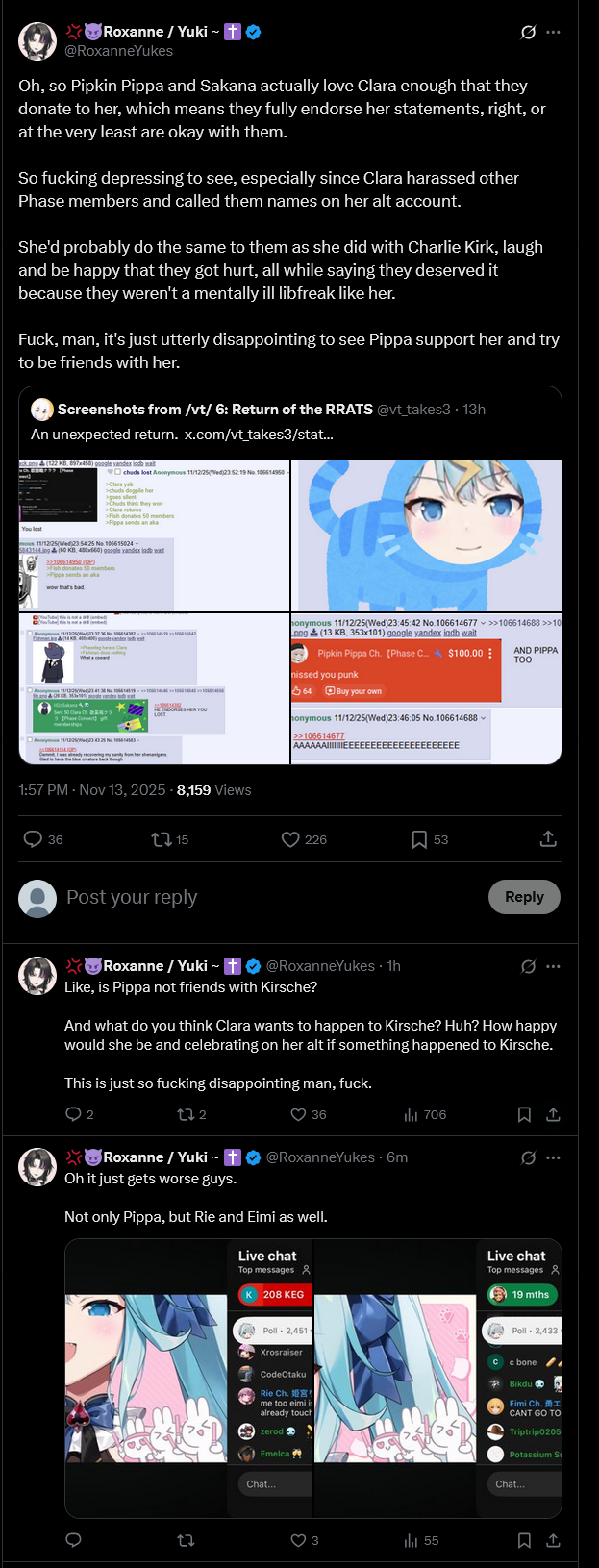Open the blue cat character image in quote

(x=426, y=535)
